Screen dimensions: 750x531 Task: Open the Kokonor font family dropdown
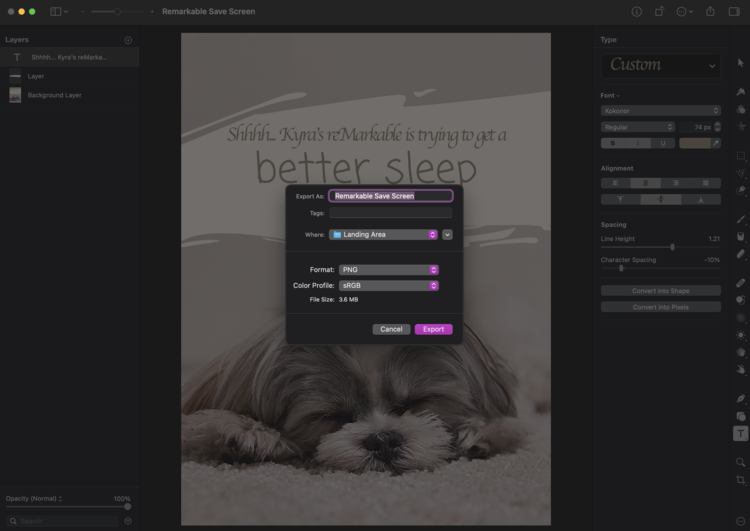661,111
